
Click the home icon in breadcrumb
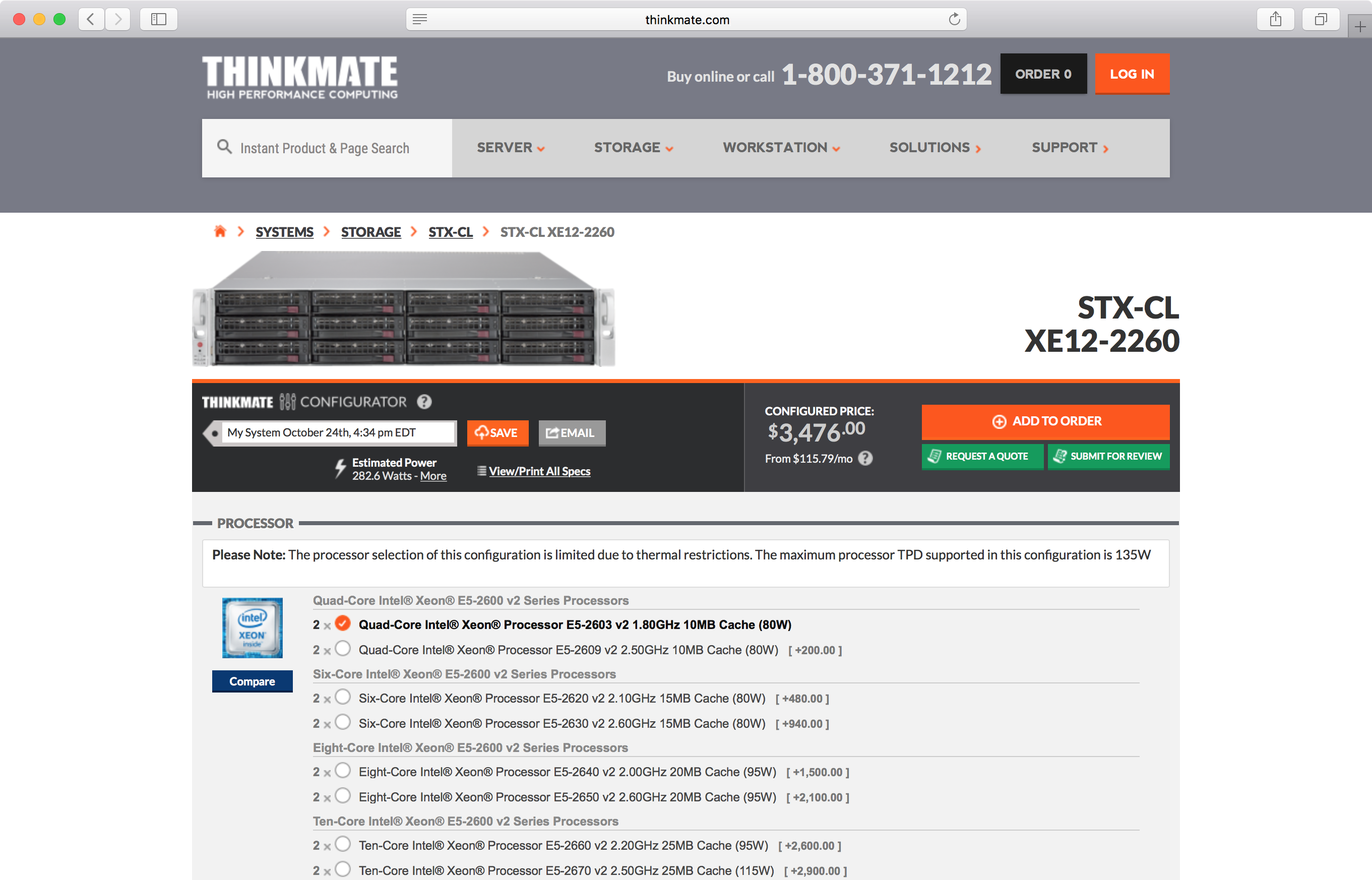(x=220, y=231)
